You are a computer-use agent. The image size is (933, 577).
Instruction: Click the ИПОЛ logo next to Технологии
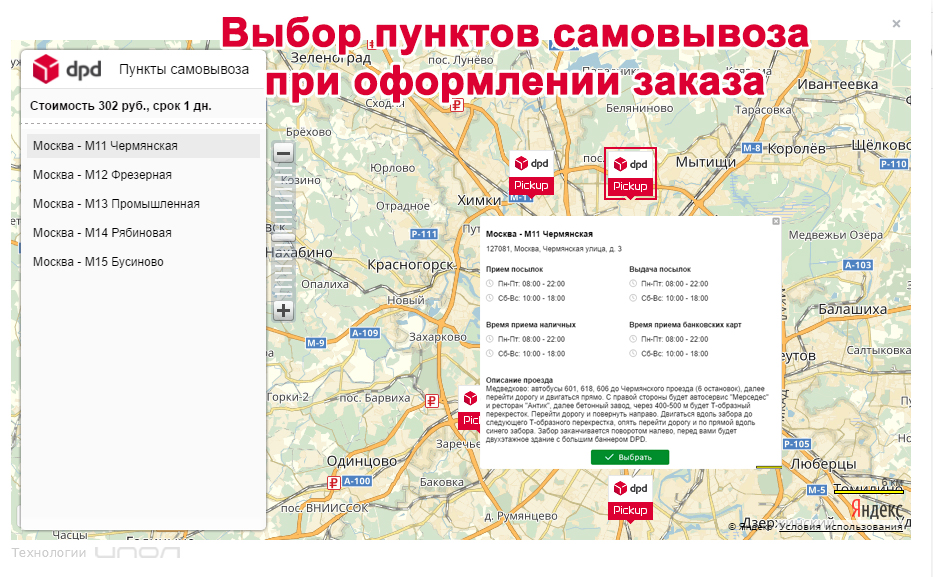pyautogui.click(x=139, y=552)
